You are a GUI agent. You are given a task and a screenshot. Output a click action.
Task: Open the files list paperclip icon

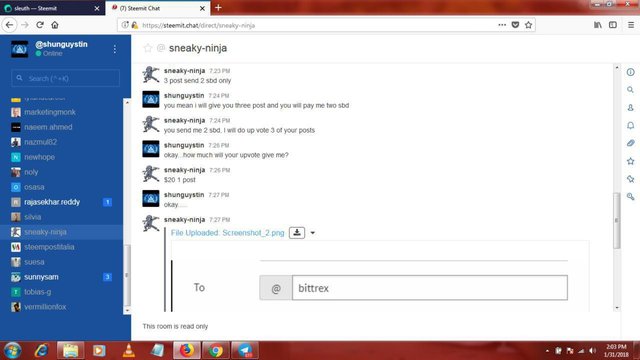pyautogui.click(x=631, y=143)
